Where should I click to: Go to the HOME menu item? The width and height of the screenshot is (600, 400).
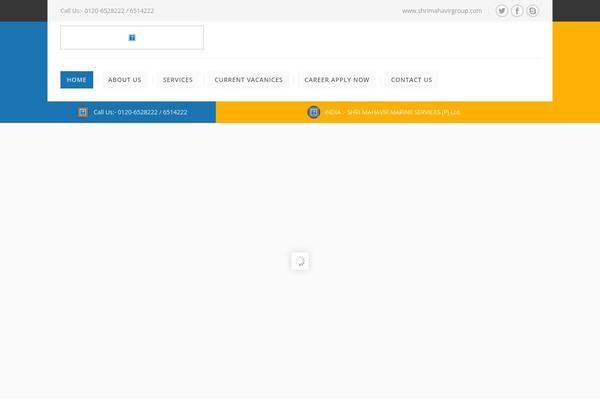(x=77, y=80)
